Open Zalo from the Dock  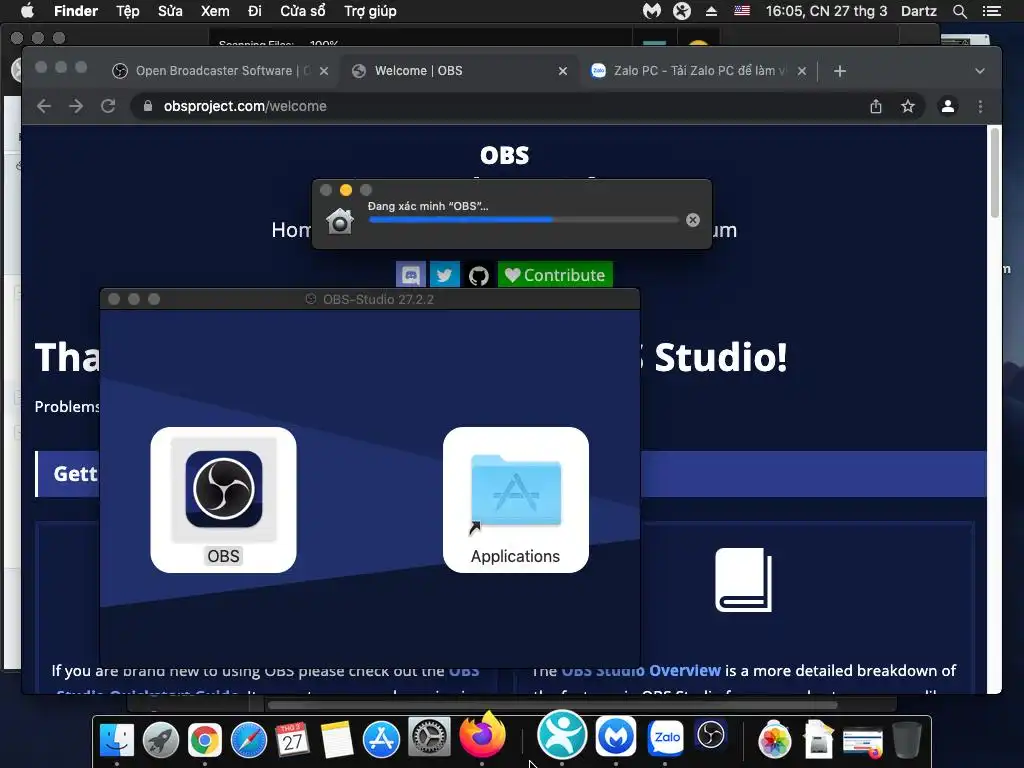665,737
